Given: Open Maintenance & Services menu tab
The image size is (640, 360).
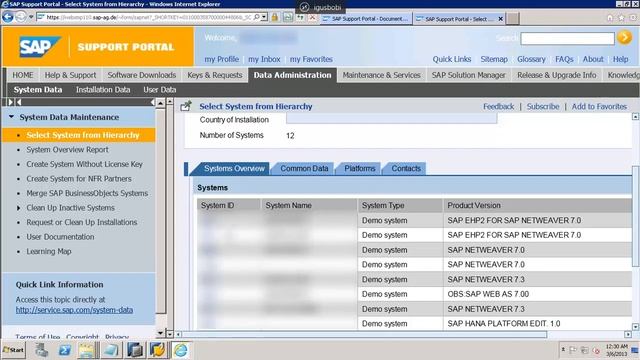Looking at the screenshot, I should [x=381, y=75].
